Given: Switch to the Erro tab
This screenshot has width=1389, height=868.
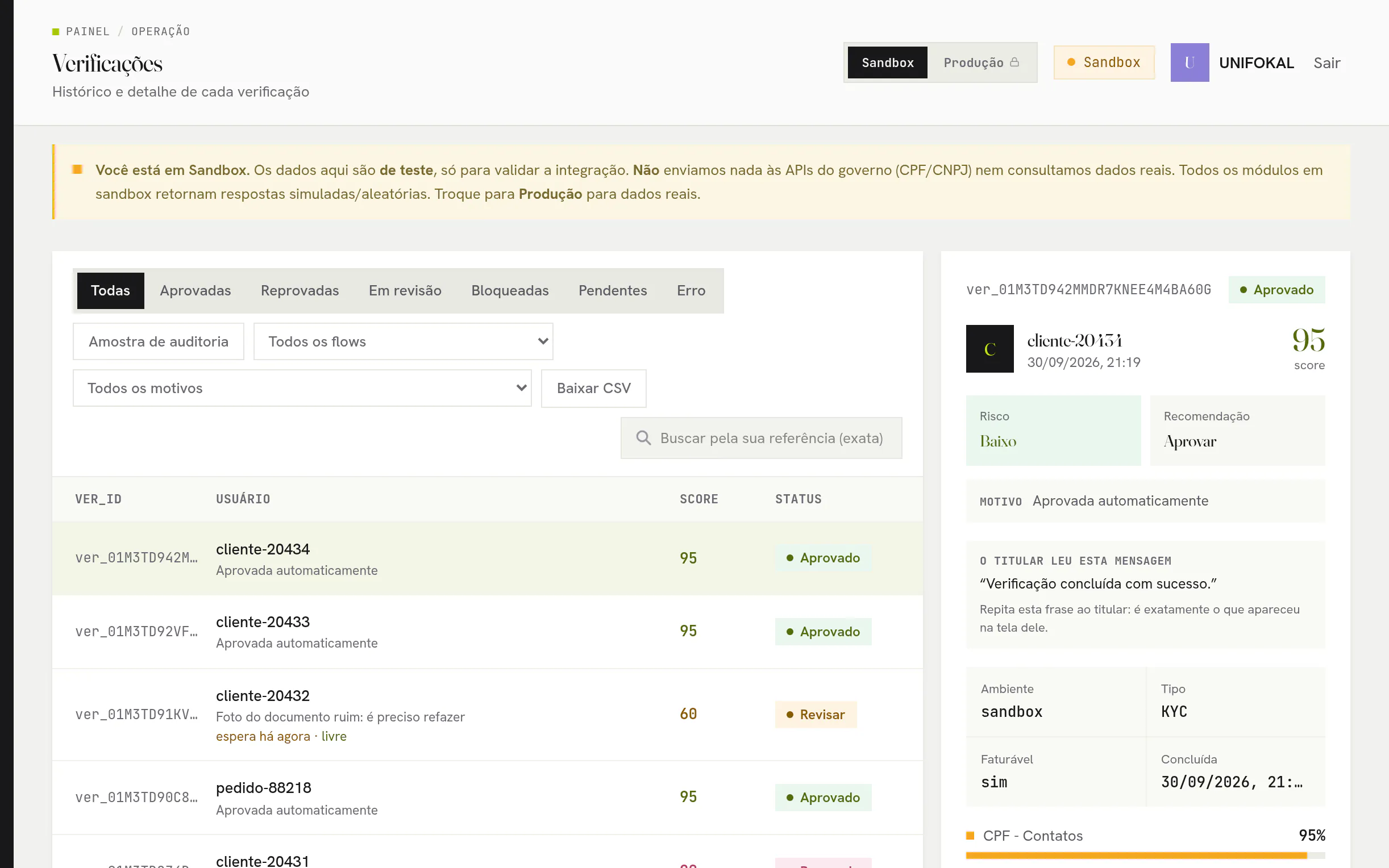Looking at the screenshot, I should pos(691,290).
